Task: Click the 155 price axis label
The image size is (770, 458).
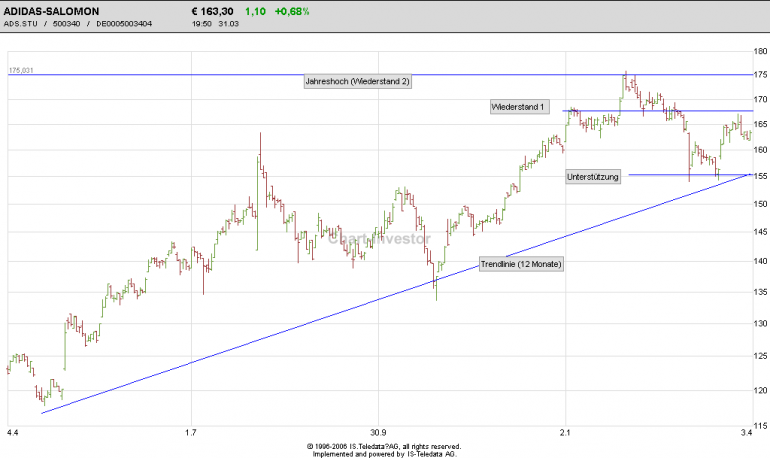Action: [x=760, y=176]
